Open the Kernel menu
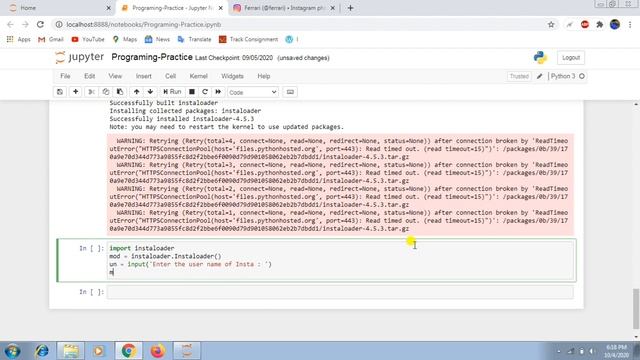Screen dimensions: 640x360 click(198, 76)
